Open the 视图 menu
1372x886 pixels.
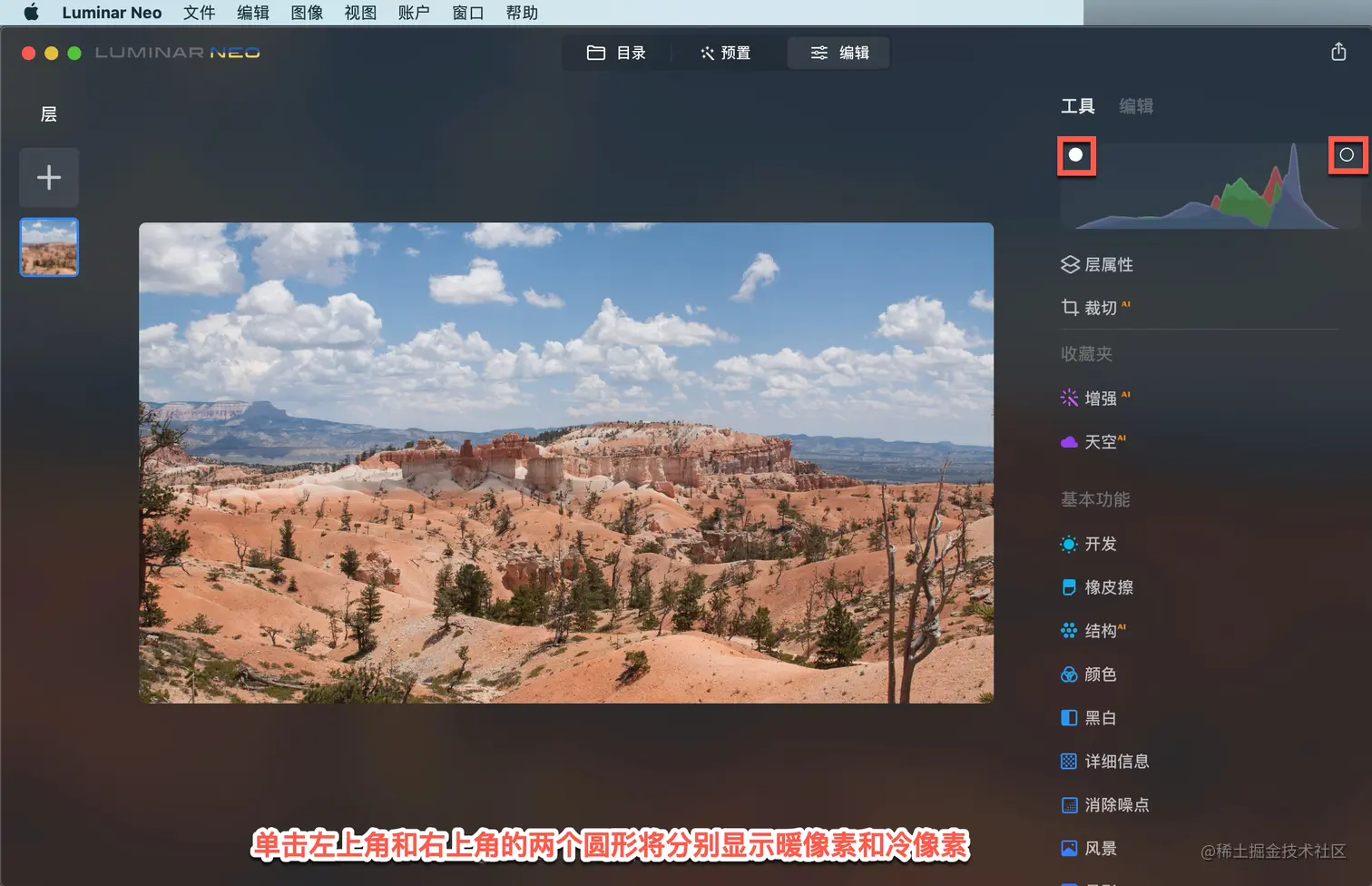click(x=360, y=13)
